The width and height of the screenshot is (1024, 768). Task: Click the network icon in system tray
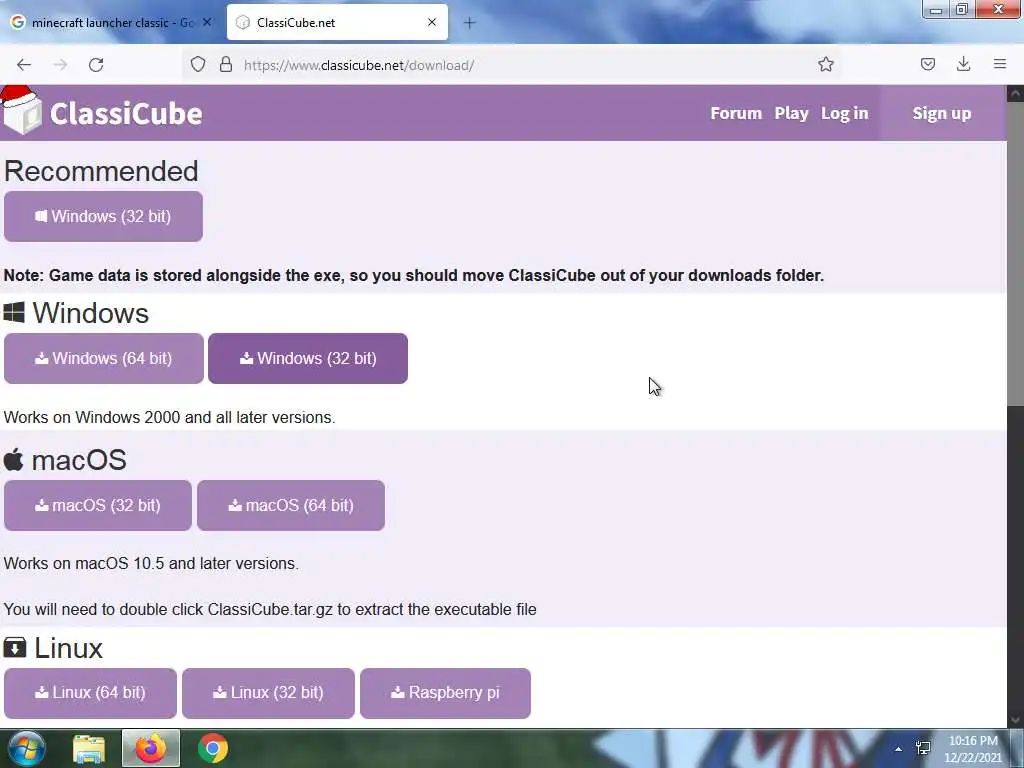point(923,748)
